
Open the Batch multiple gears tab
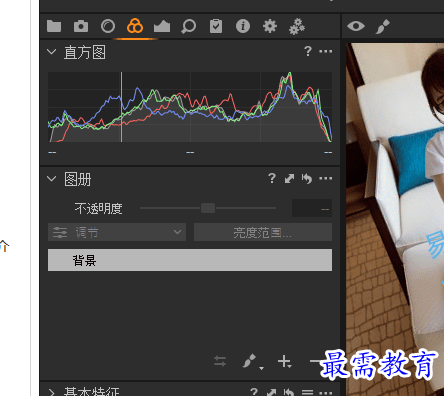(x=297, y=26)
